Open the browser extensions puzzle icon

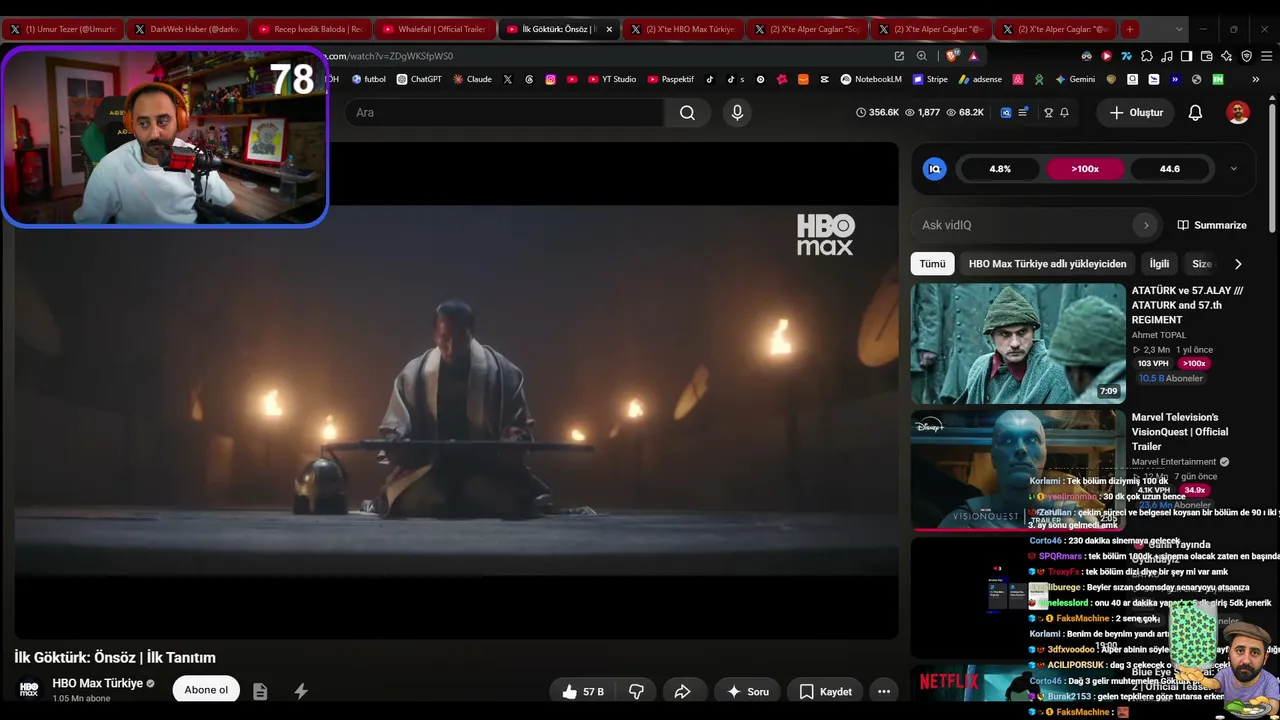[x=1147, y=56]
